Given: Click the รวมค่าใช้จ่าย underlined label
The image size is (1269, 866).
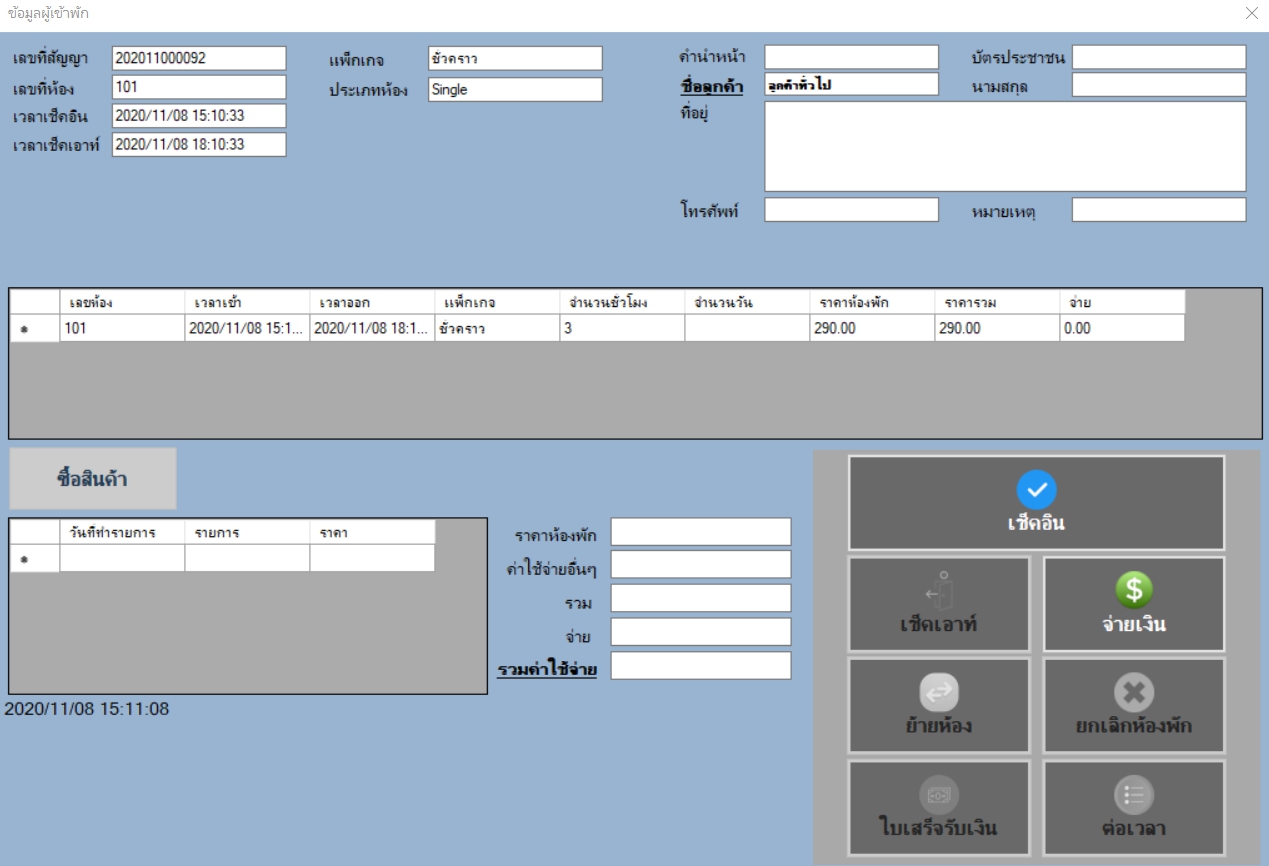Looking at the screenshot, I should pyautogui.click(x=547, y=669).
